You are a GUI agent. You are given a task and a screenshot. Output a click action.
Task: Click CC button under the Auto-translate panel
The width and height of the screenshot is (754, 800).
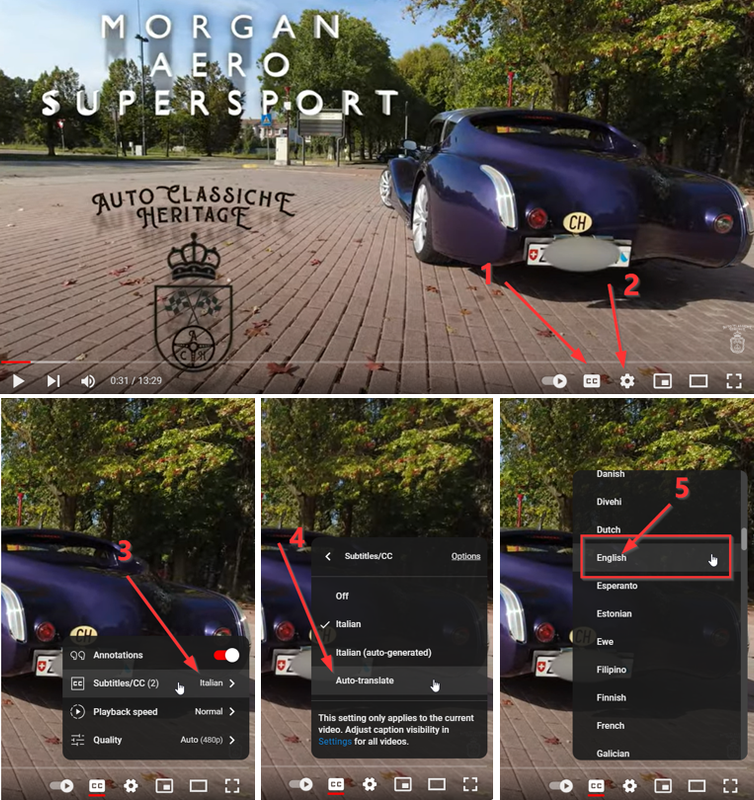click(x=336, y=784)
